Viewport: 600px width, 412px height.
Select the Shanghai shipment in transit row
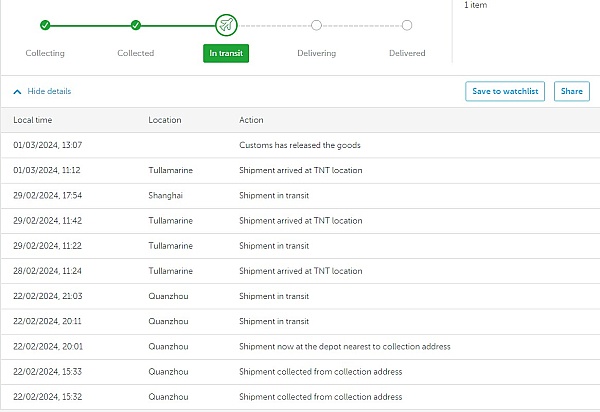(300, 196)
